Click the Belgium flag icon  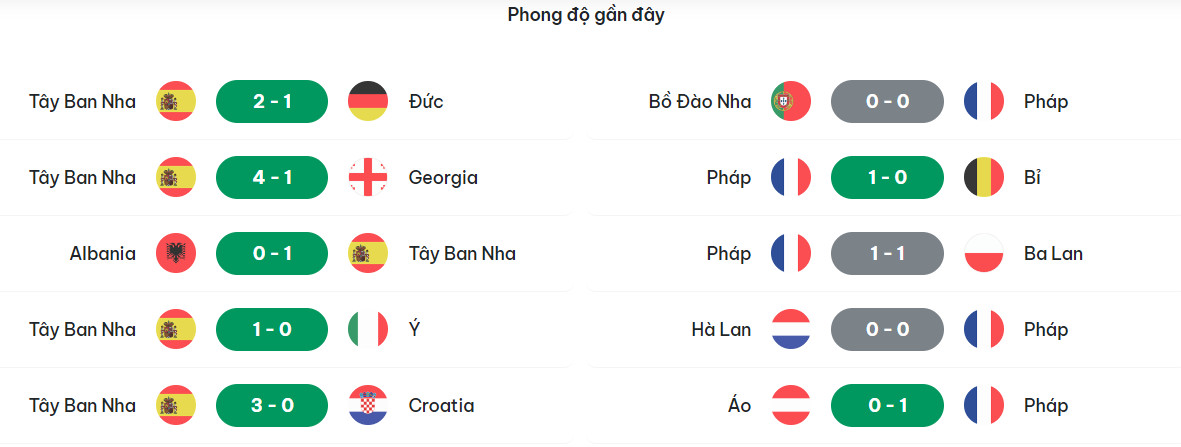point(983,177)
